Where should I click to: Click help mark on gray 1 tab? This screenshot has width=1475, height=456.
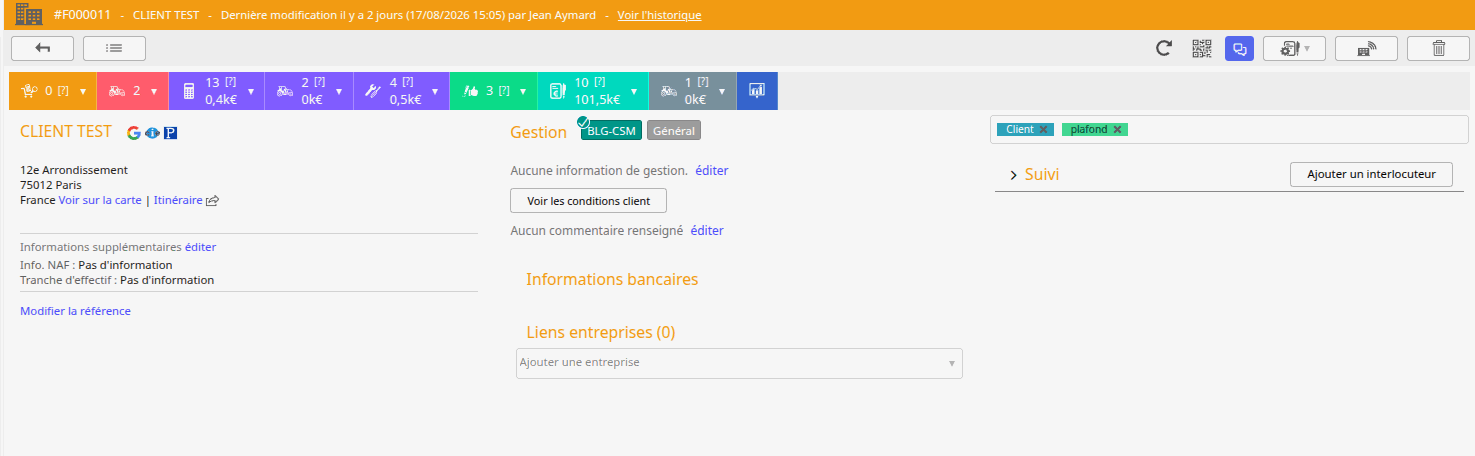pyautogui.click(x=703, y=82)
